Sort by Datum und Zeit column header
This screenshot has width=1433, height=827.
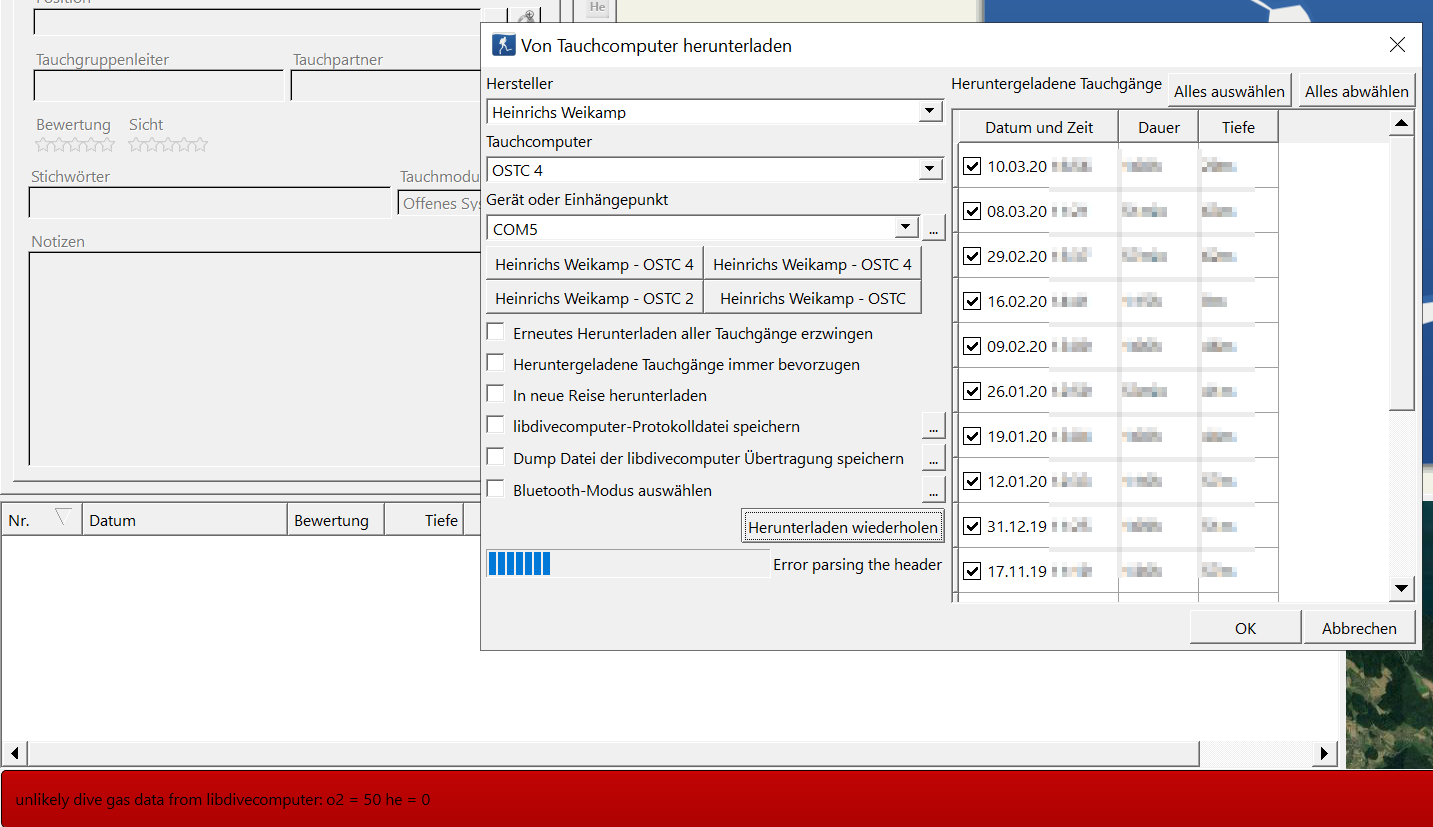(1038, 127)
